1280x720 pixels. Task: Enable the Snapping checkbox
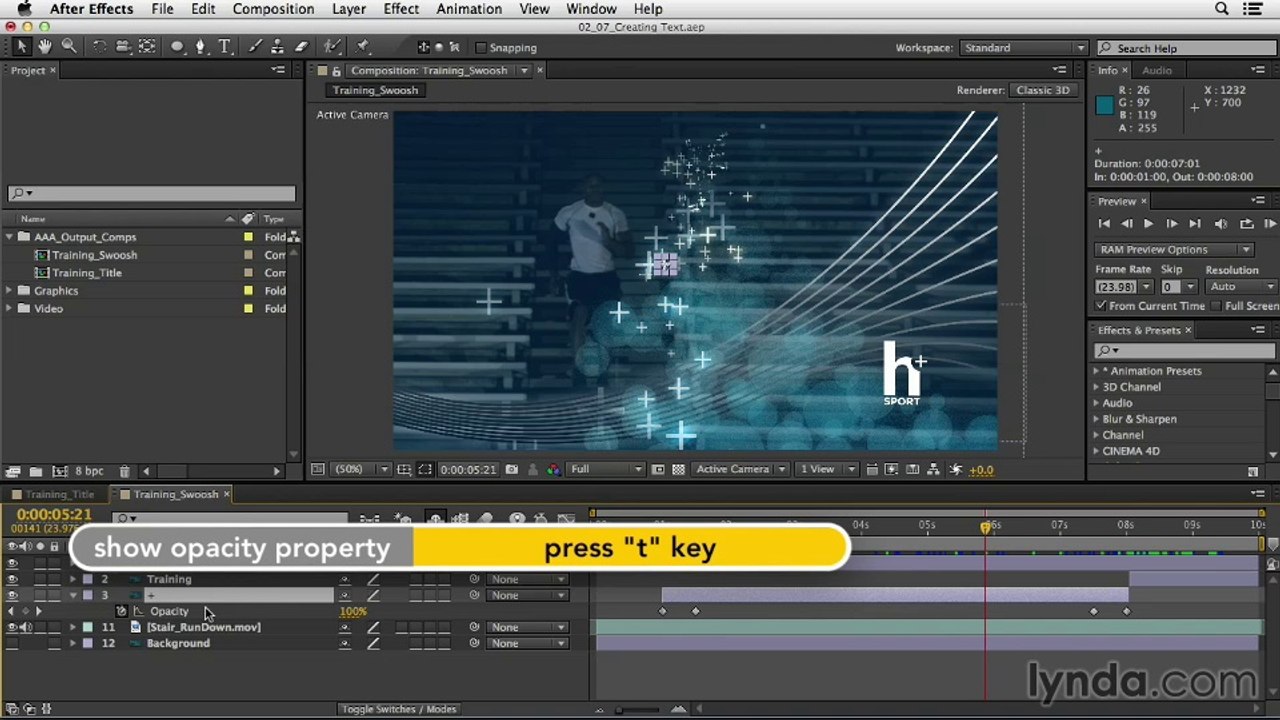pos(481,47)
